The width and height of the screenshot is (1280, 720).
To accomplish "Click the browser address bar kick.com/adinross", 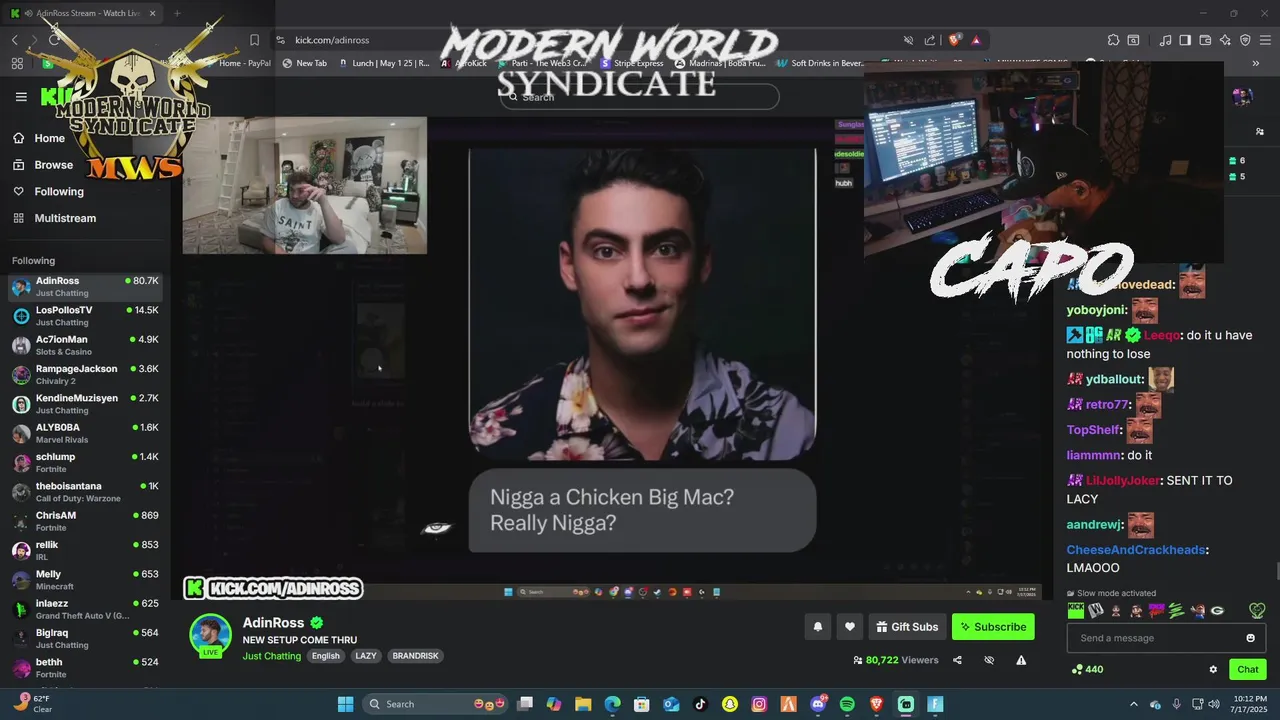I will pyautogui.click(x=332, y=40).
